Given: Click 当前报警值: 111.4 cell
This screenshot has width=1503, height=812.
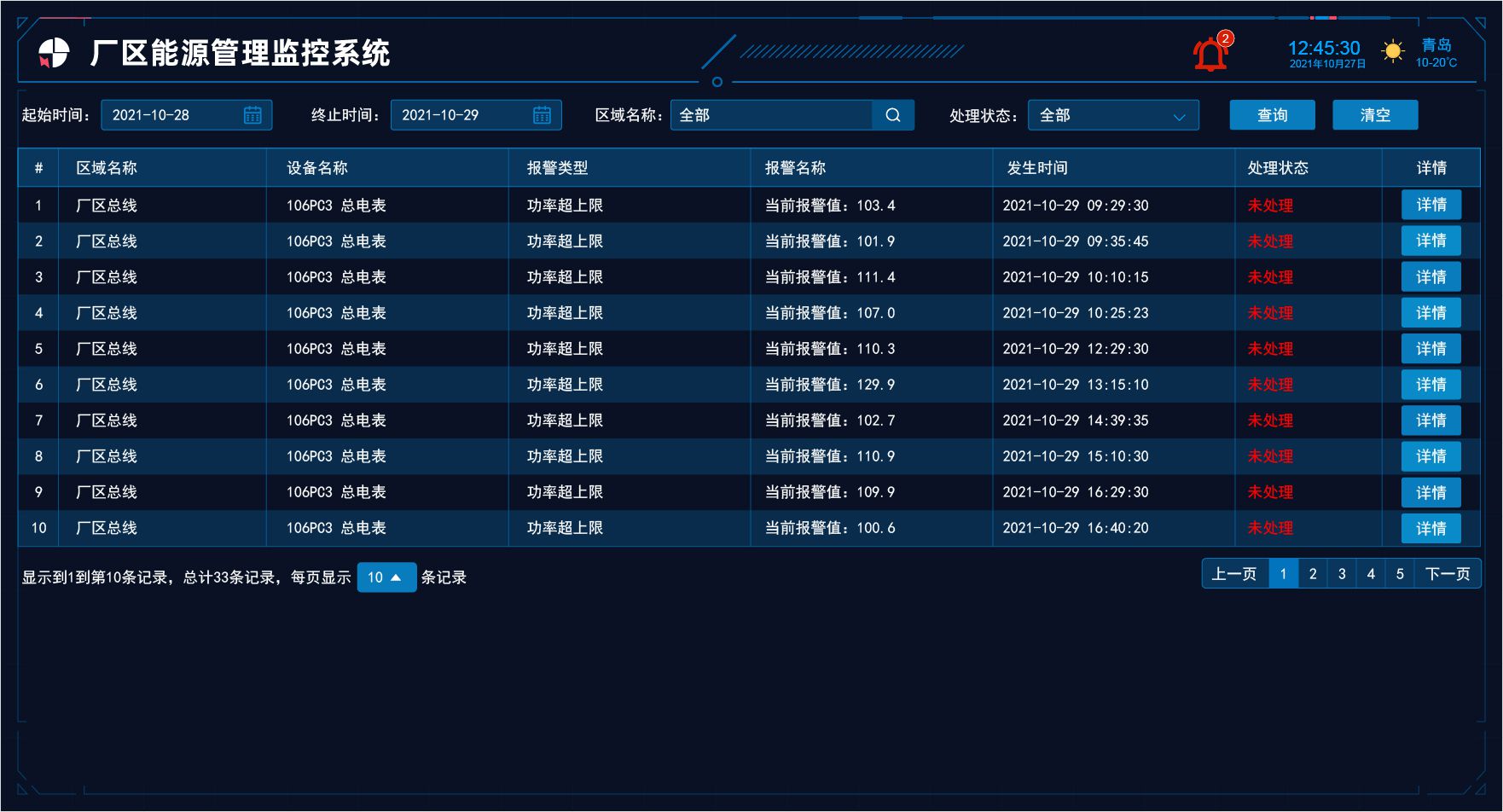Looking at the screenshot, I should point(830,277).
